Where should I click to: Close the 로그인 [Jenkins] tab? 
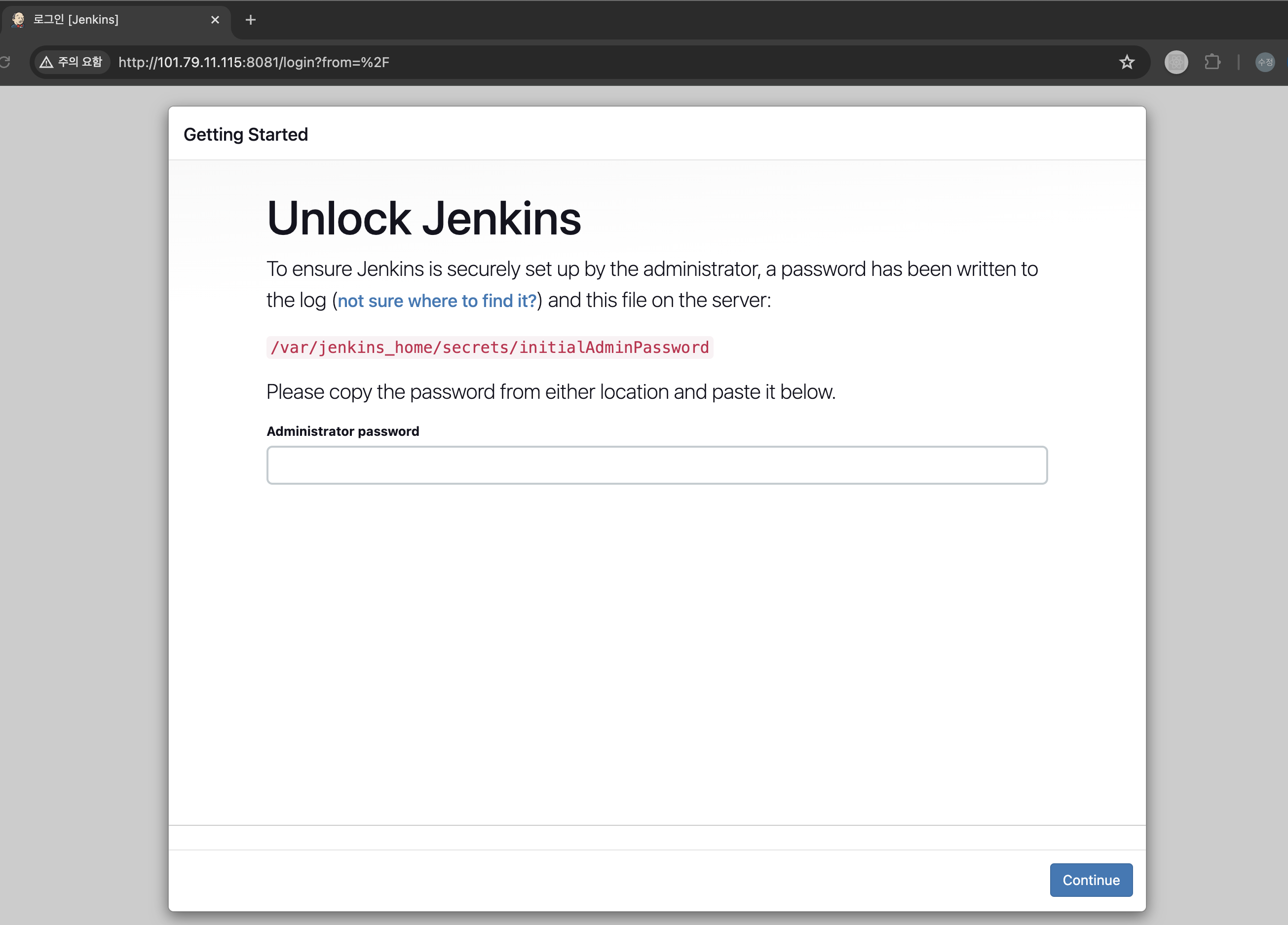point(215,20)
